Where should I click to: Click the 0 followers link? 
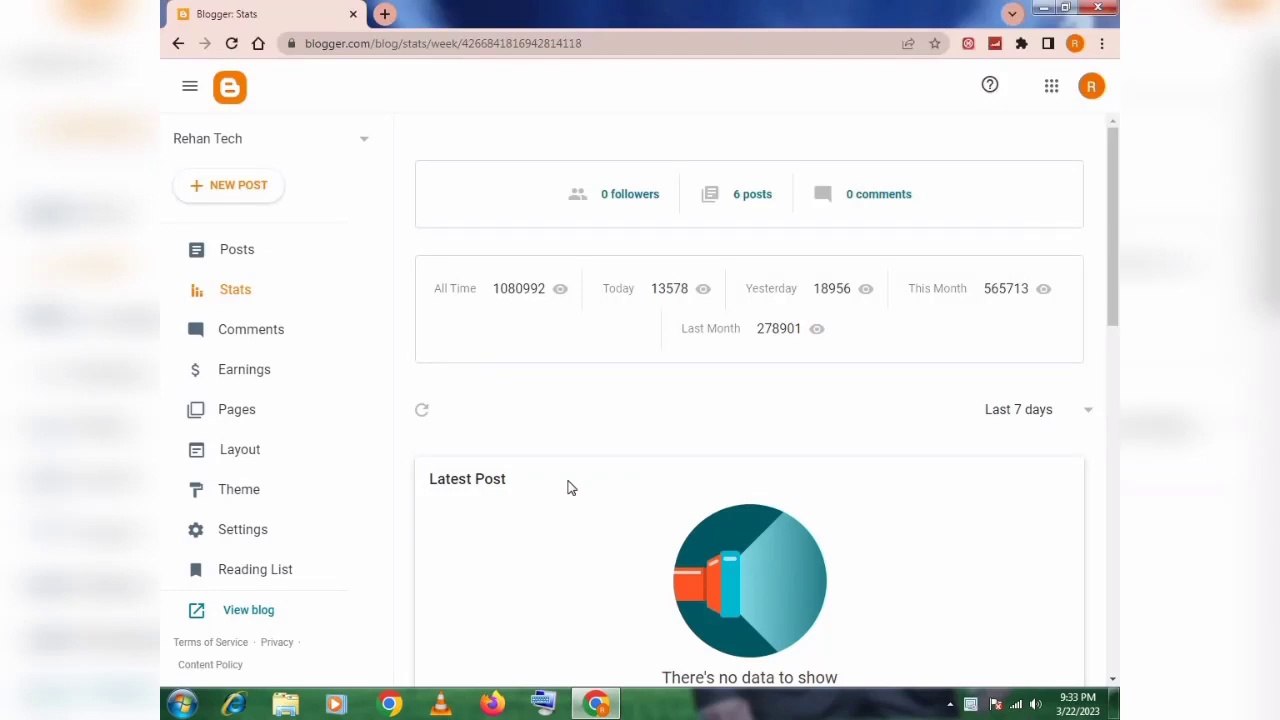tap(630, 194)
